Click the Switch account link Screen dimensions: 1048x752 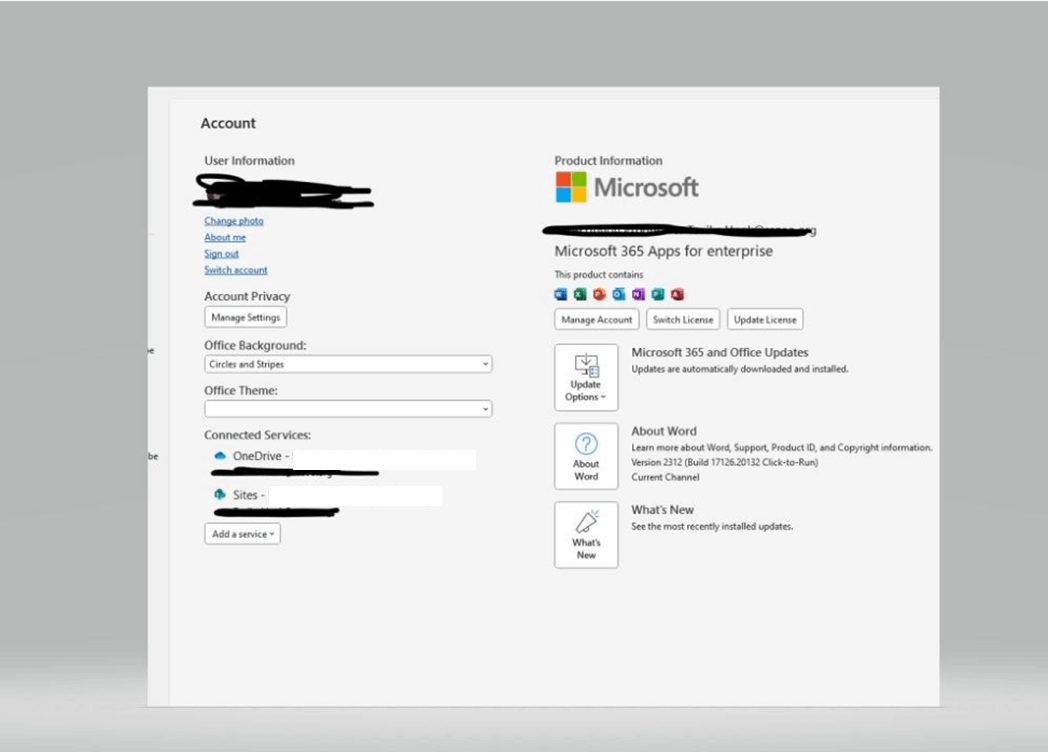point(236,270)
